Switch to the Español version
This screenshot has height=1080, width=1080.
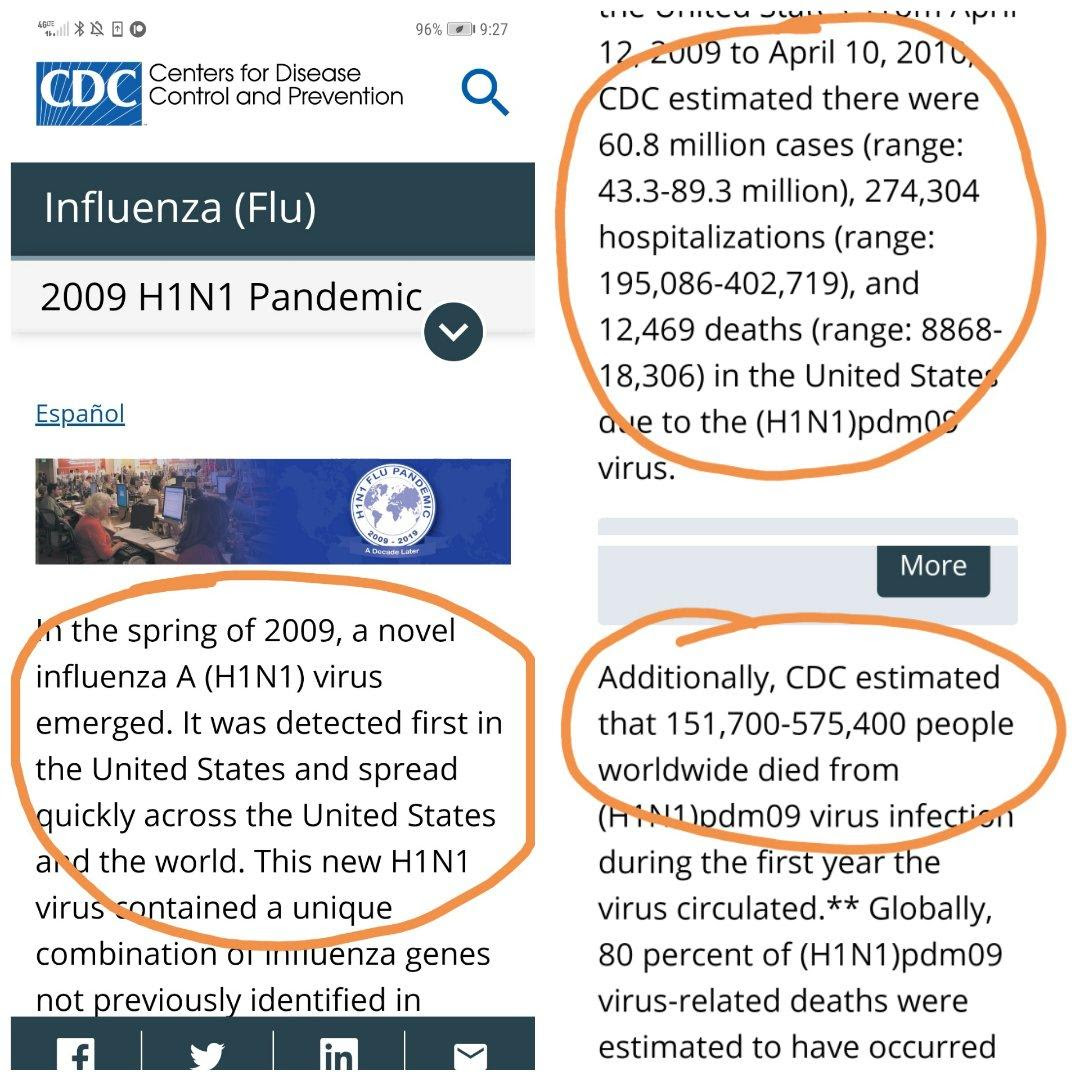coord(80,413)
